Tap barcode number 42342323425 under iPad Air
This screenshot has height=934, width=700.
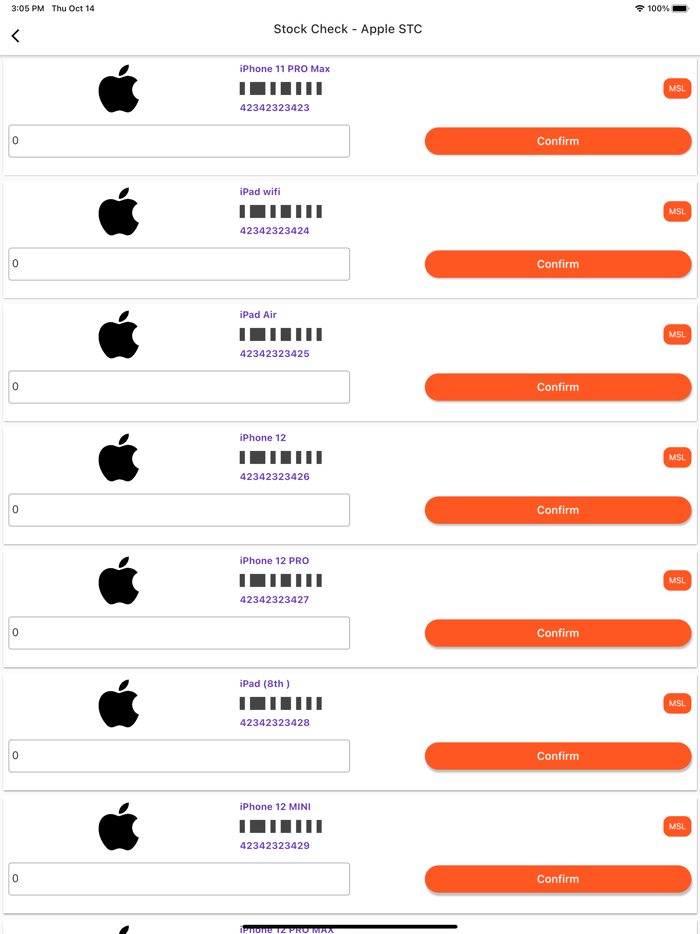coord(274,353)
